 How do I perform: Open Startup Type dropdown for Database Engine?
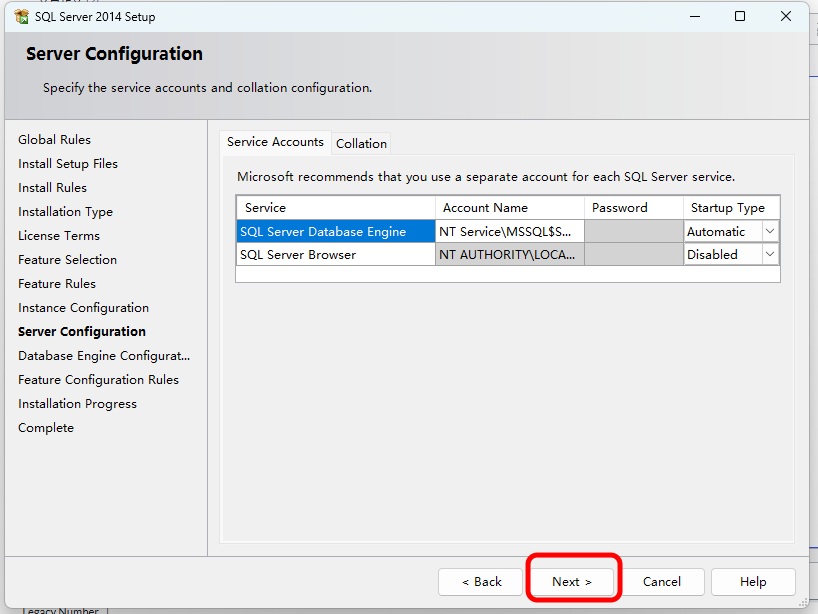click(x=769, y=231)
